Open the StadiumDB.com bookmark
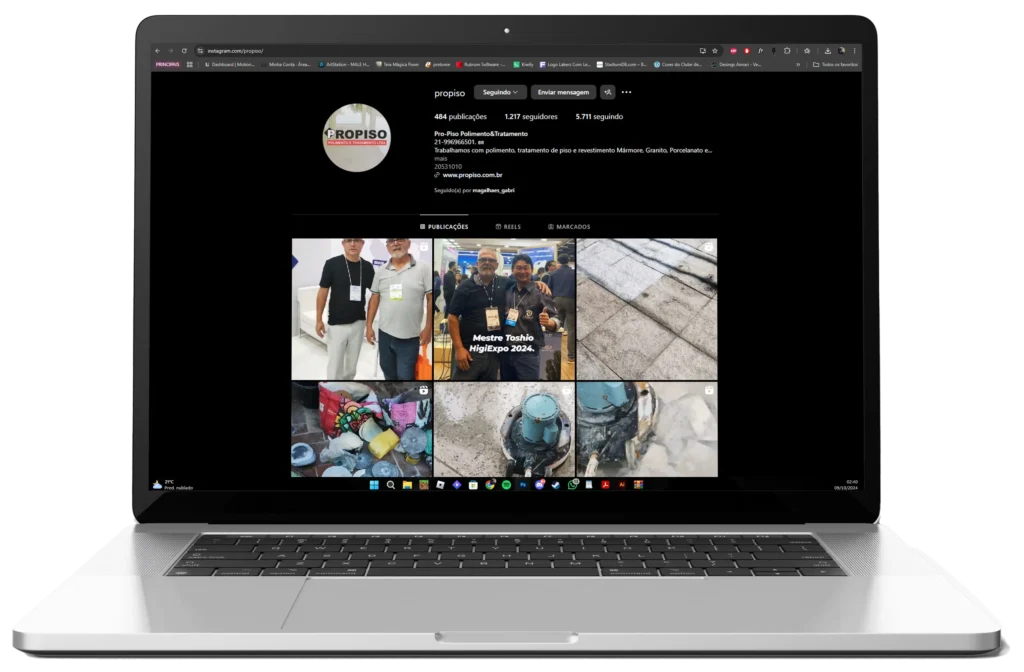Screen dimensions: 1024x672 click(621, 65)
